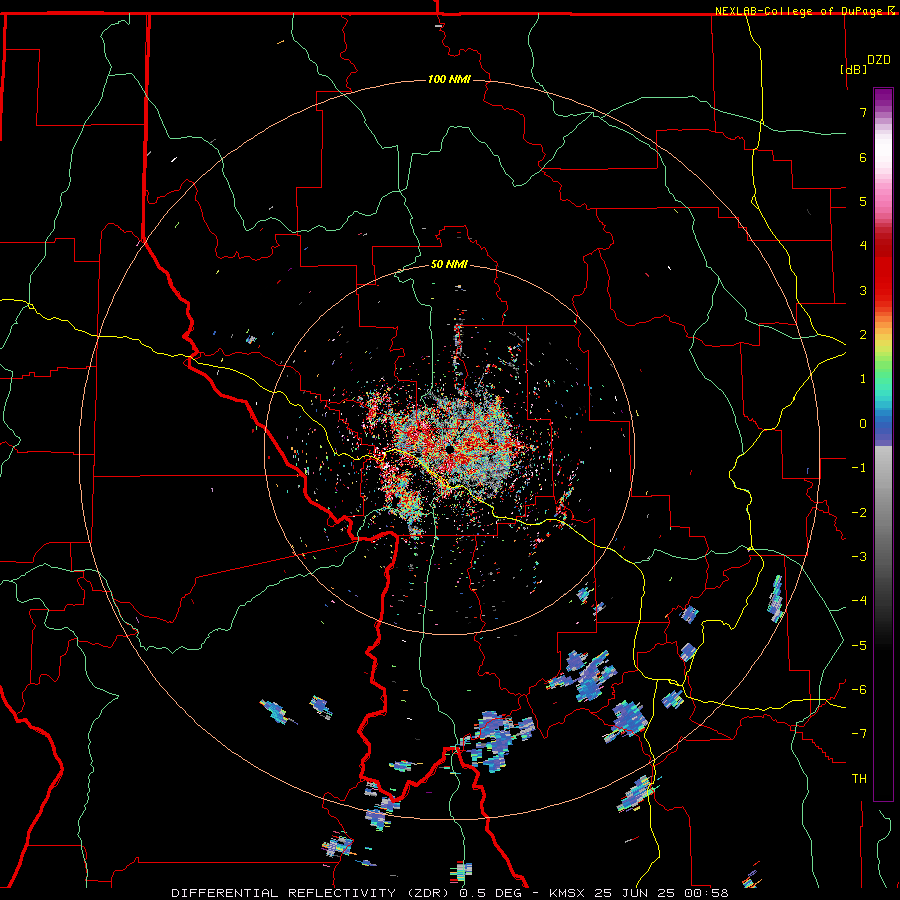This screenshot has width=900, height=900.
Task: Click the -7 value on color scale
Action: click(859, 734)
